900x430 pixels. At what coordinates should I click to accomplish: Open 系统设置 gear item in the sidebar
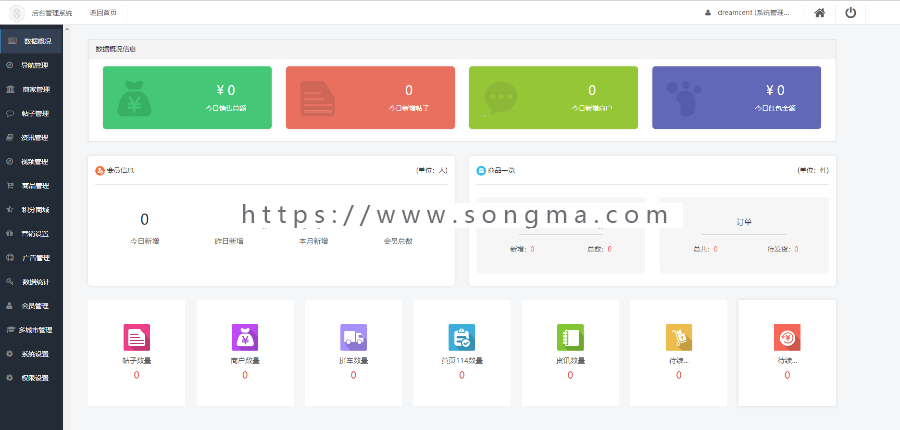coord(31,354)
